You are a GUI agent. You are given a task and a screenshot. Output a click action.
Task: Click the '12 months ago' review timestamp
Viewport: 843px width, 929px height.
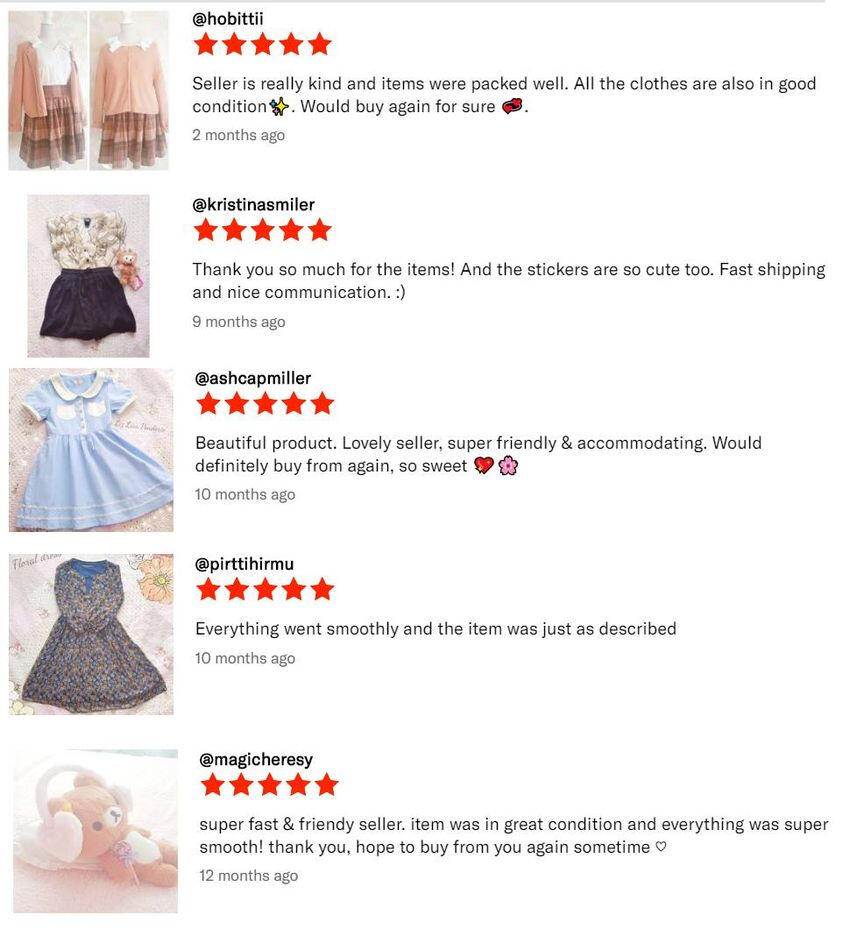tap(249, 876)
